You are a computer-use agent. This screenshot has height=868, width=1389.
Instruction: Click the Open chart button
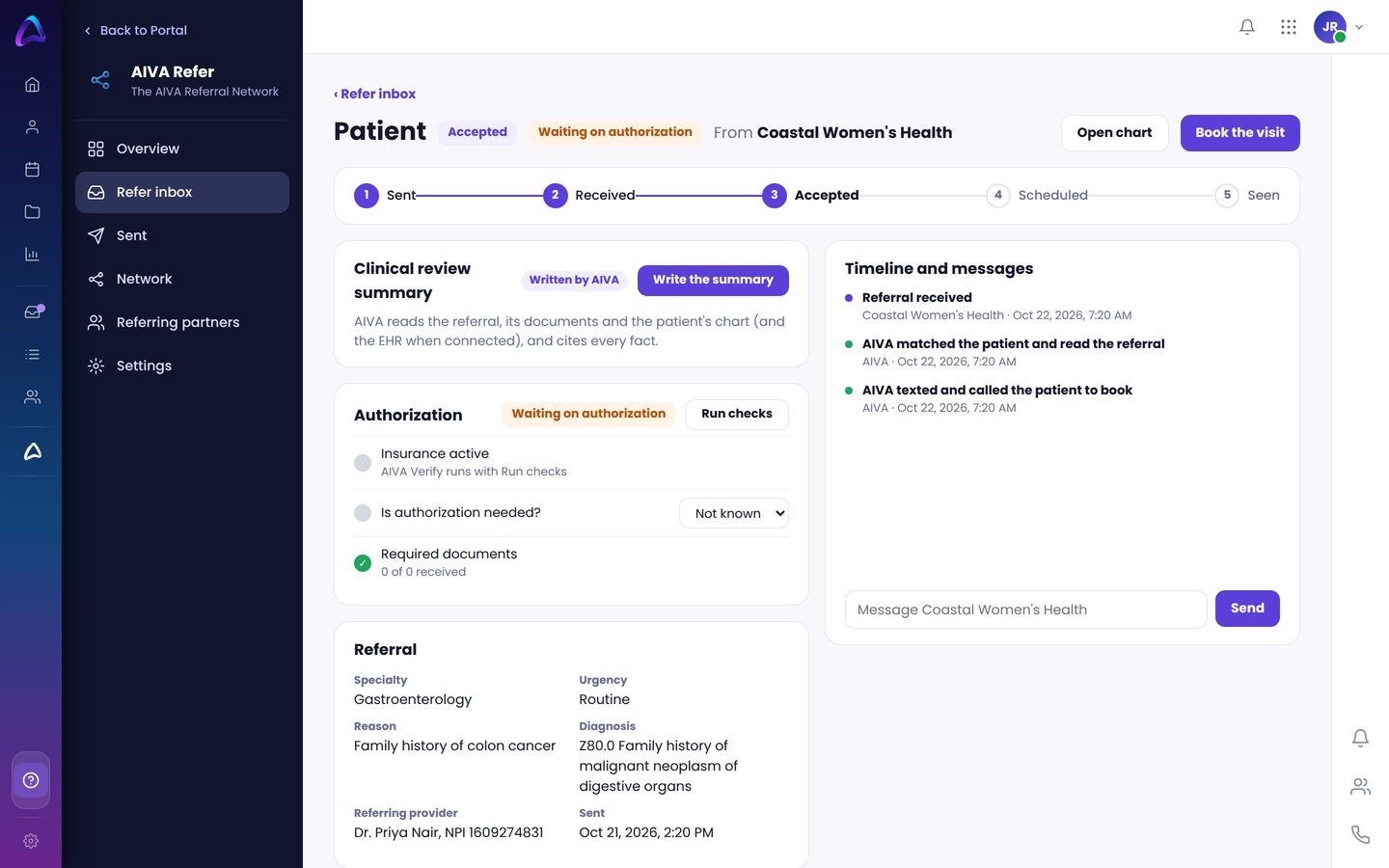click(x=1114, y=133)
